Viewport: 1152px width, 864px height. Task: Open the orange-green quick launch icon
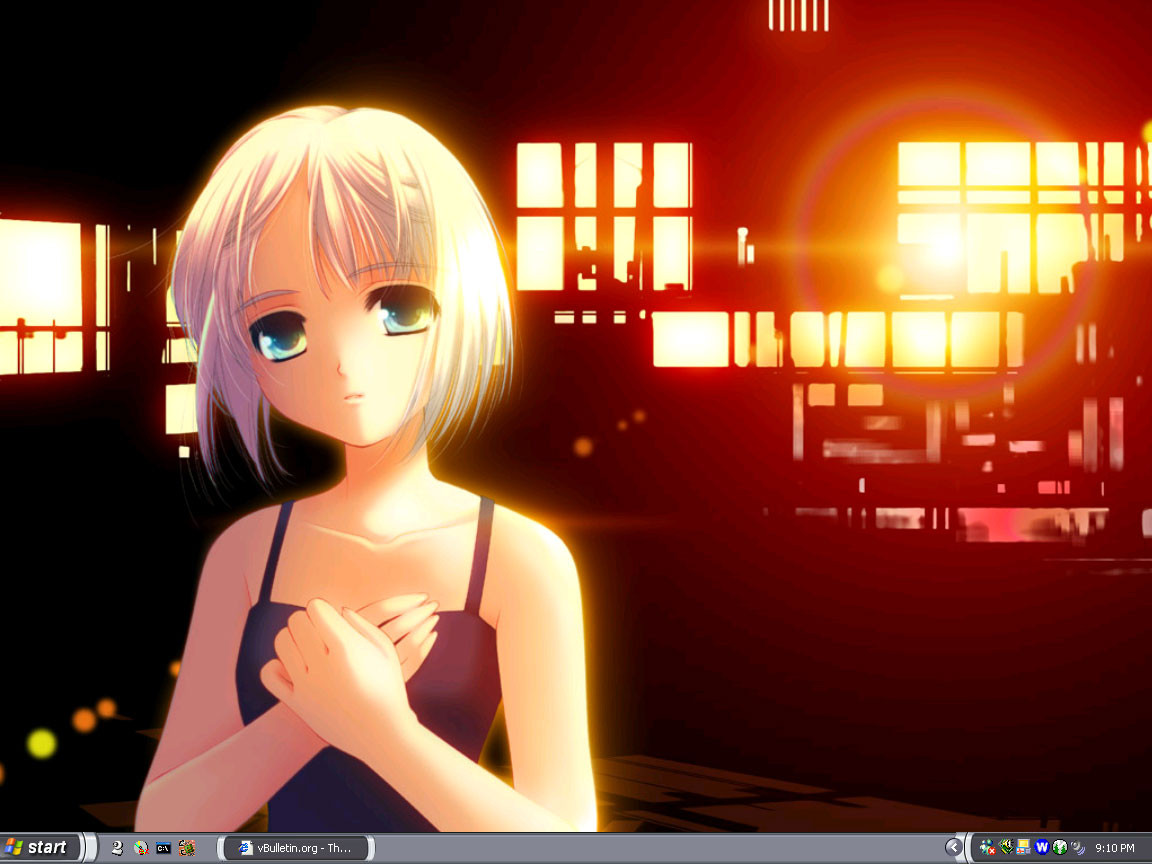pos(187,848)
